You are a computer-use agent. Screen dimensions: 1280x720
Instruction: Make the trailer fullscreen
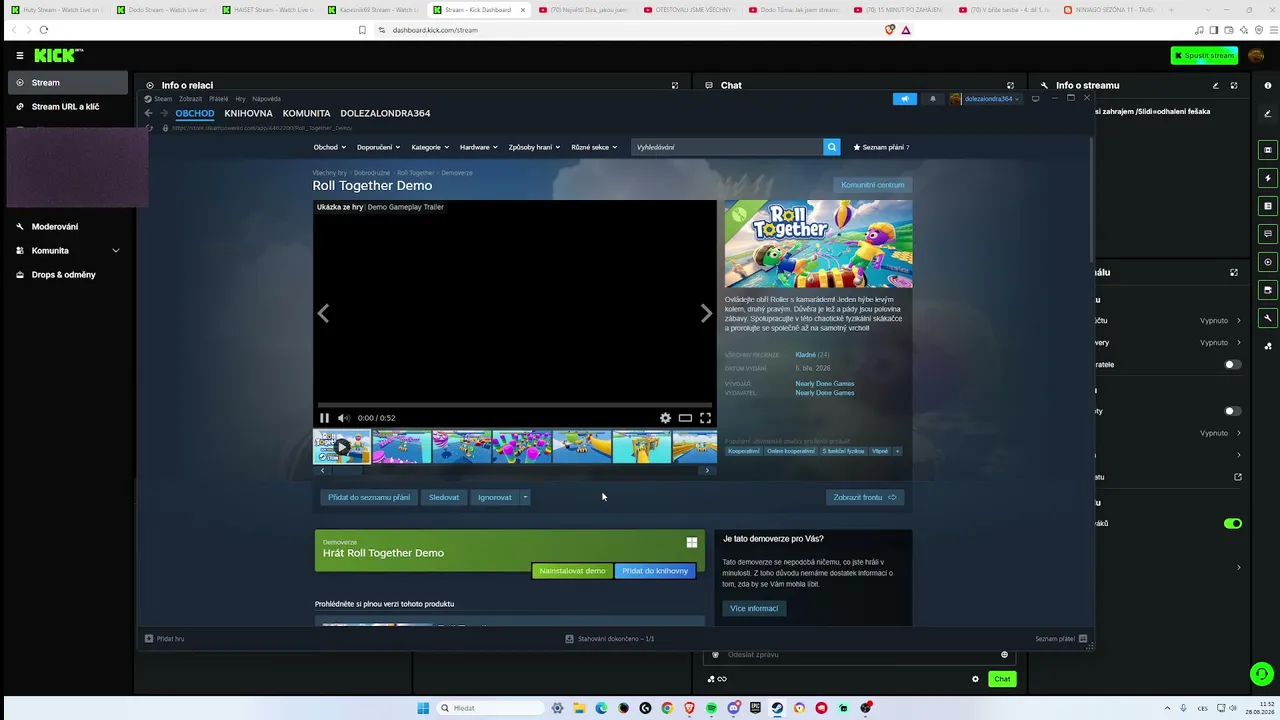click(x=705, y=418)
